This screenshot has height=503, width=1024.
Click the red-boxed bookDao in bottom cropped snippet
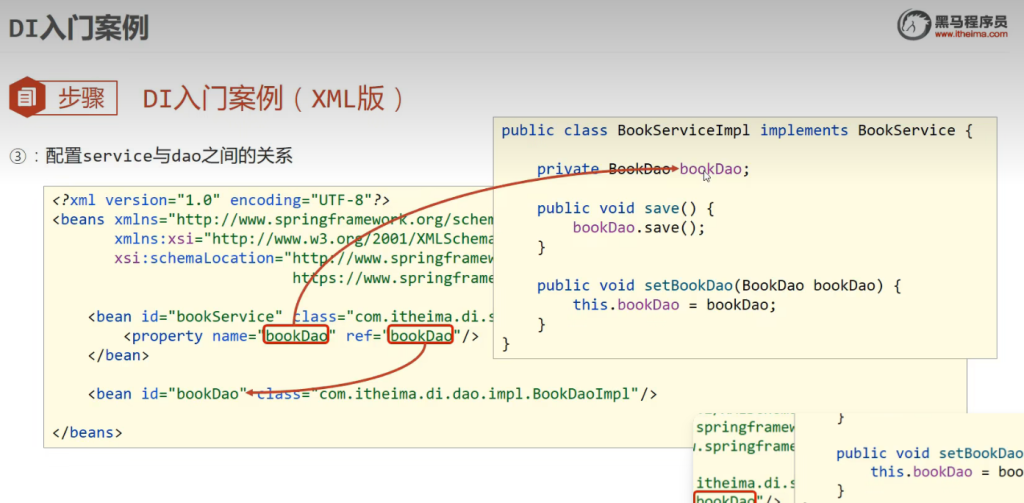725,498
